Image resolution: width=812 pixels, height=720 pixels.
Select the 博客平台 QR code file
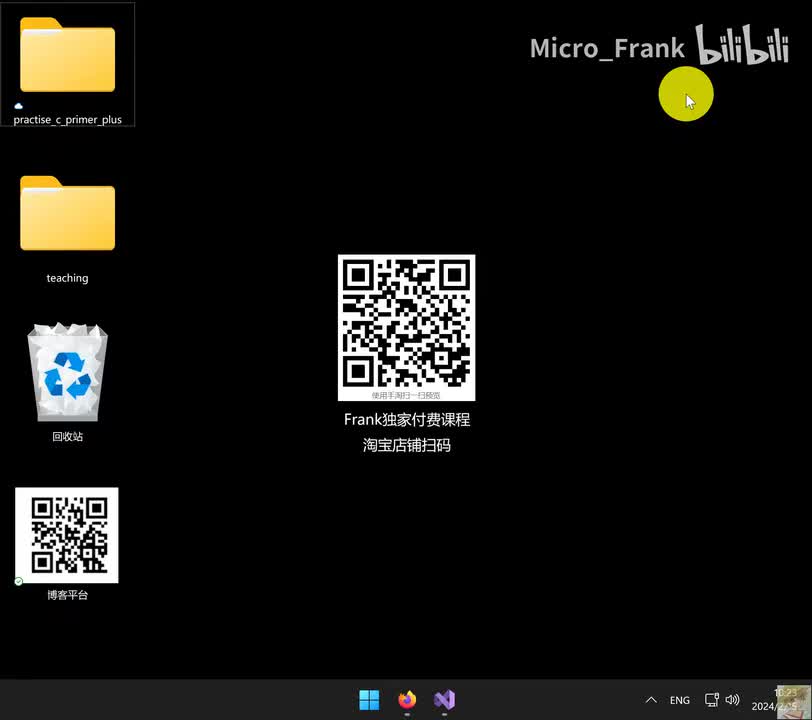click(x=67, y=535)
